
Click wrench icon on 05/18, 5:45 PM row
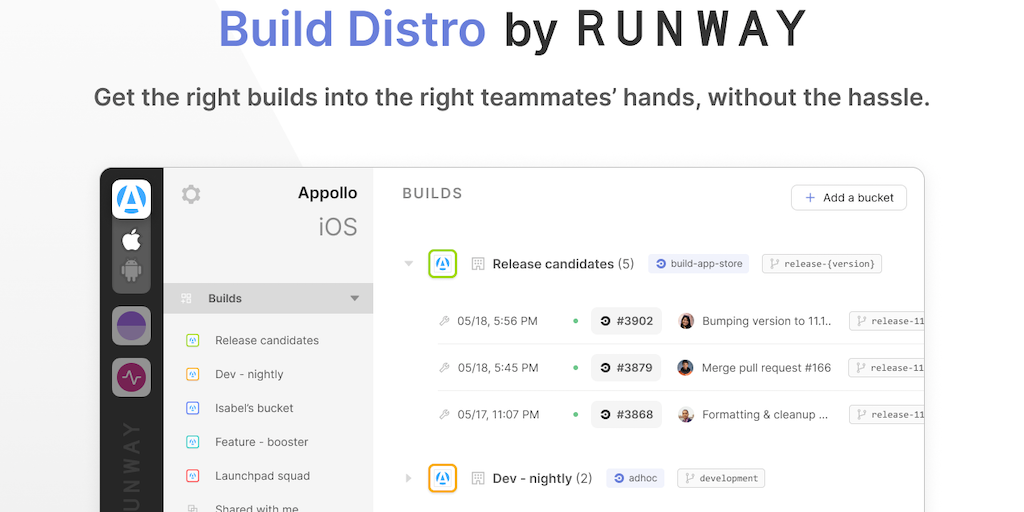(x=445, y=368)
